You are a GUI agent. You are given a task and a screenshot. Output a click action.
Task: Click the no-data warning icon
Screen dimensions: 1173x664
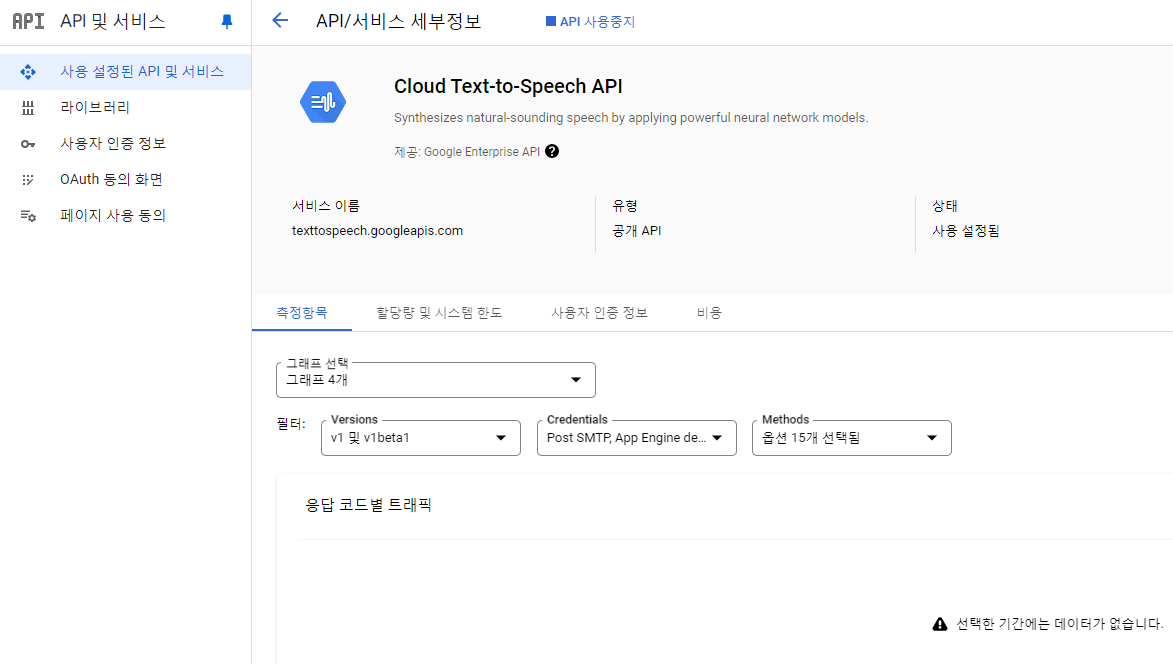(x=939, y=623)
